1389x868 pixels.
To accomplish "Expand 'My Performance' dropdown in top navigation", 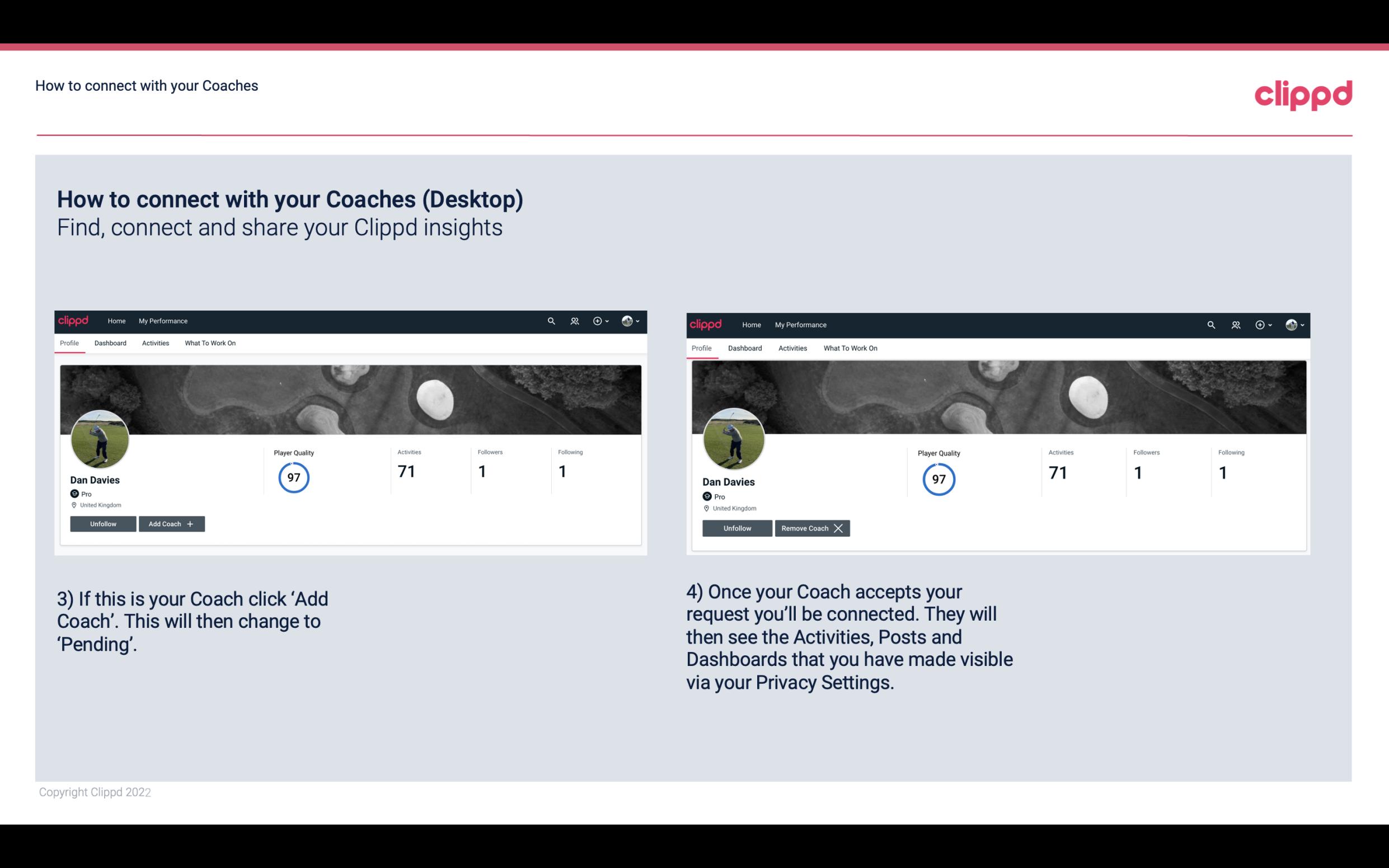I will tap(162, 320).
